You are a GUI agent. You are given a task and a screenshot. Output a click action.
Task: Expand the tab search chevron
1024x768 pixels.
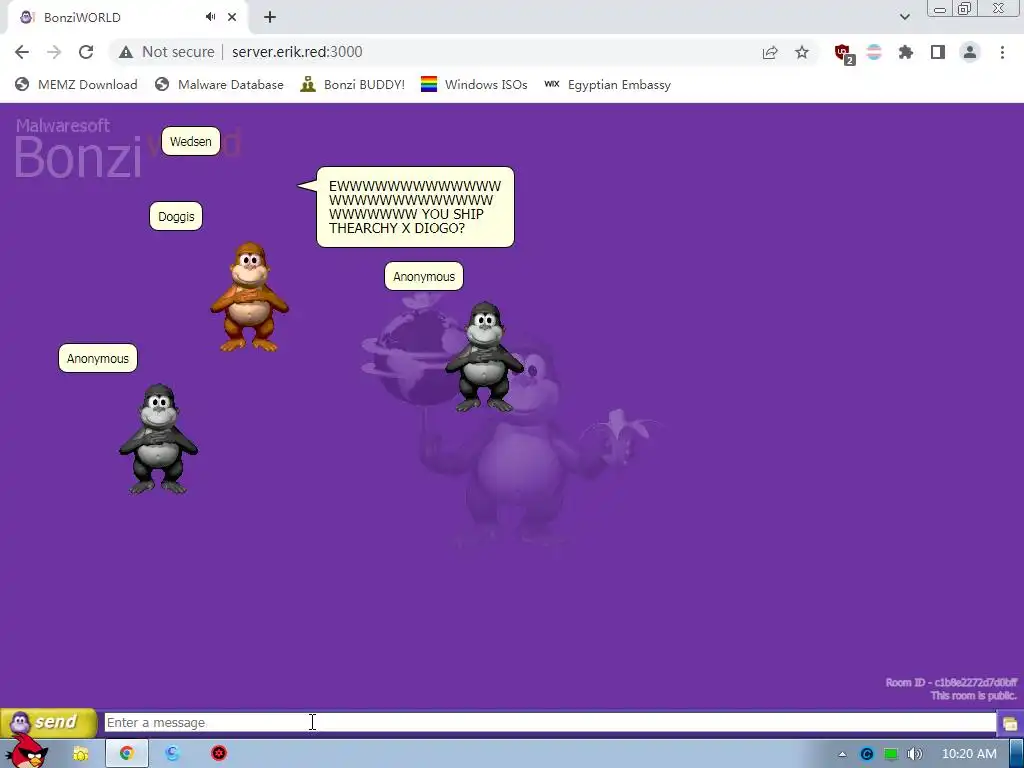click(904, 17)
